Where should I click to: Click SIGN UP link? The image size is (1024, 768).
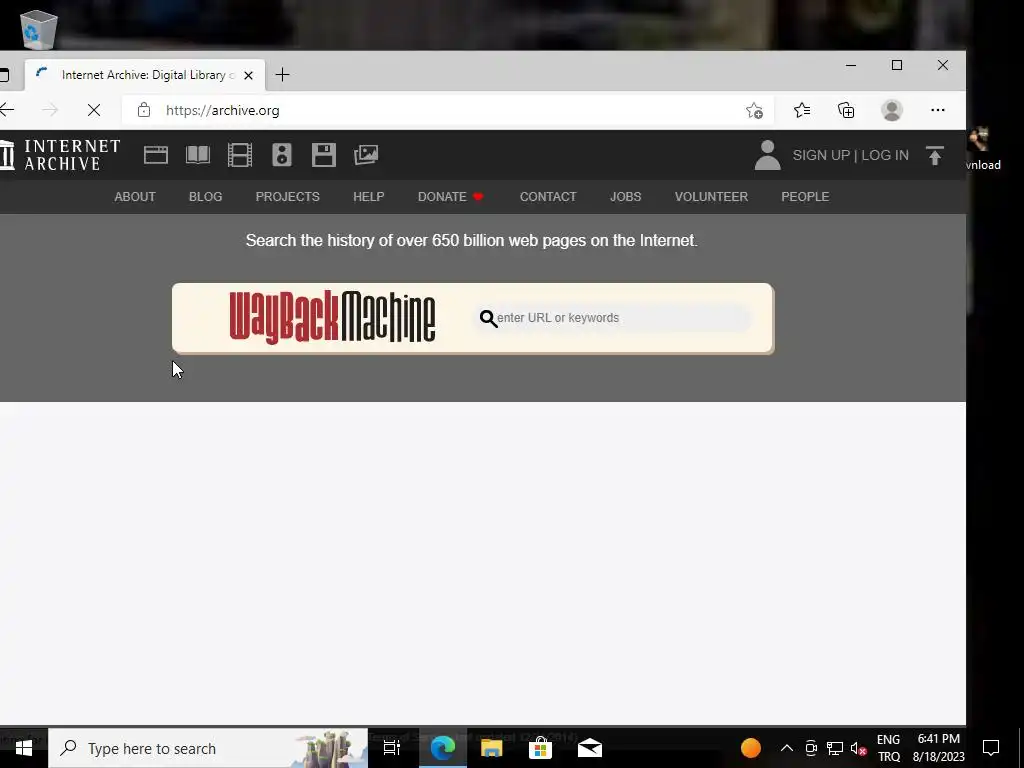pyautogui.click(x=821, y=155)
